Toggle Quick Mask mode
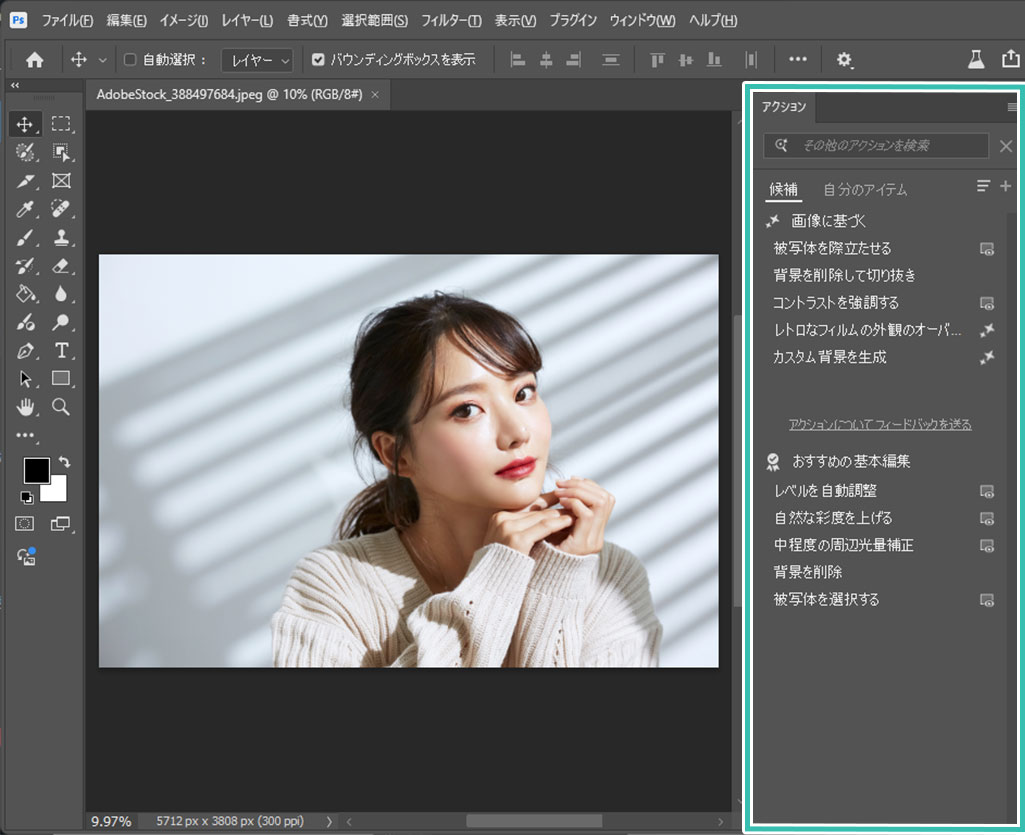Viewport: 1025px width, 835px height. 25,524
